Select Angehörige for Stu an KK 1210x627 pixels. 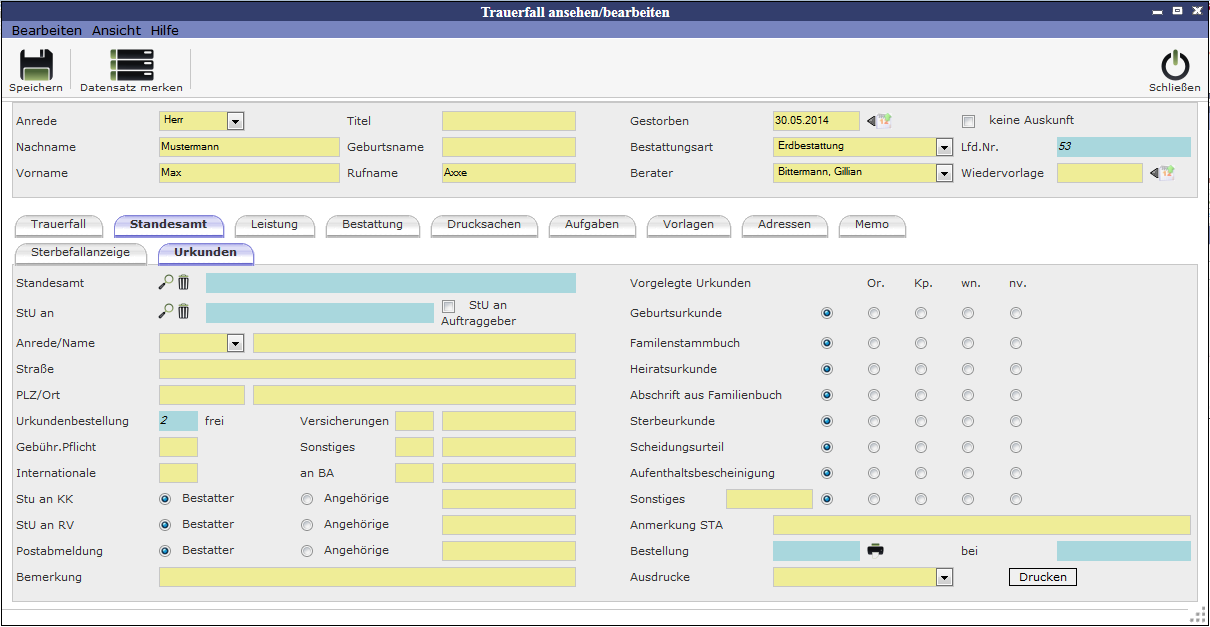tap(307, 498)
